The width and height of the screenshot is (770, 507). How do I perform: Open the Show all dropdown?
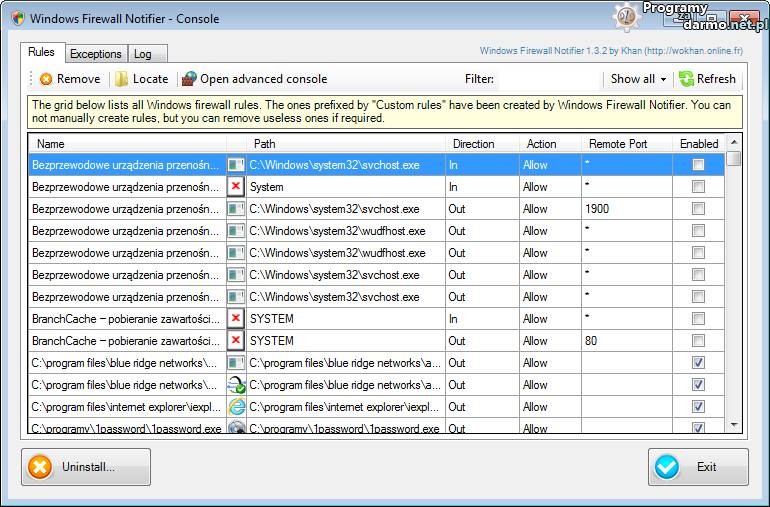pyautogui.click(x=638, y=79)
